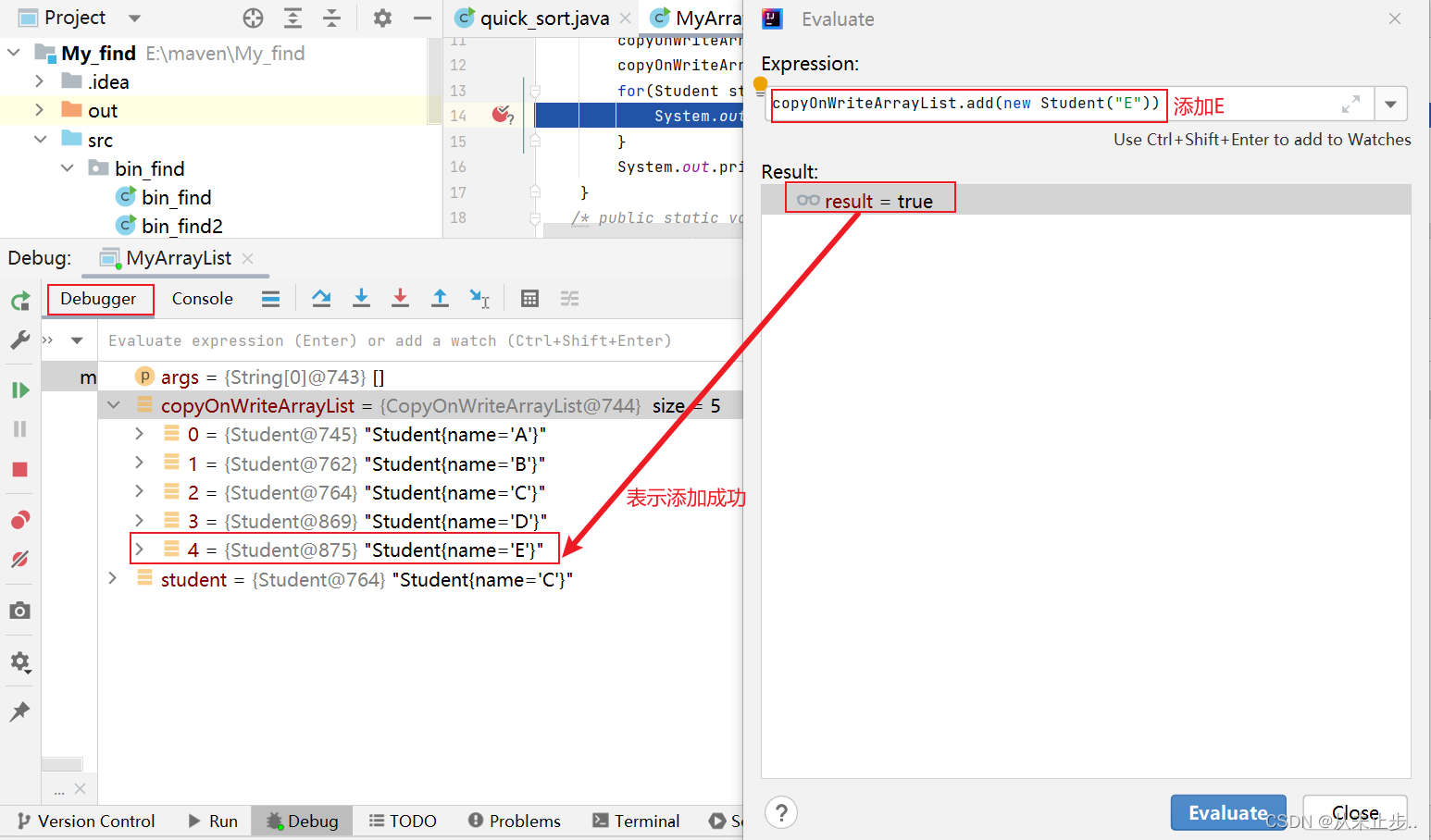Pause the program execution
The image size is (1431, 840).
19,429
